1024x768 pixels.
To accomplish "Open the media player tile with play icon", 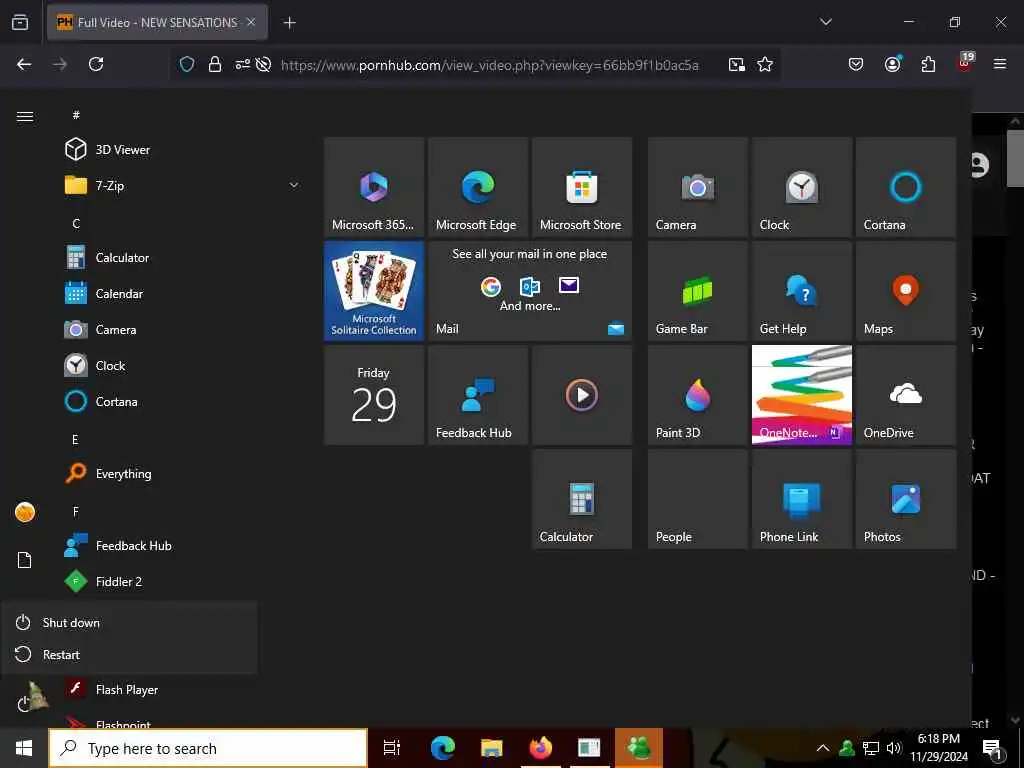I will click(581, 395).
